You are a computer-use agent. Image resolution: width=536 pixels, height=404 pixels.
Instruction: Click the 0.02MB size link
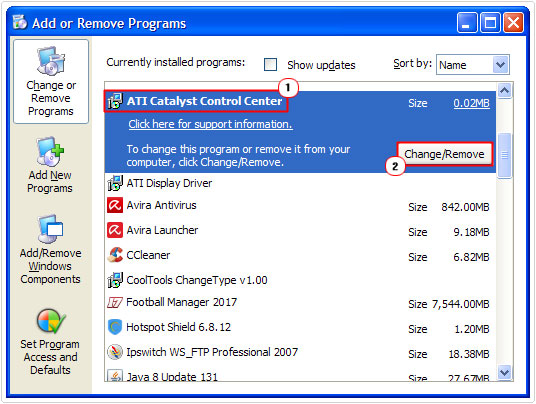pos(471,103)
